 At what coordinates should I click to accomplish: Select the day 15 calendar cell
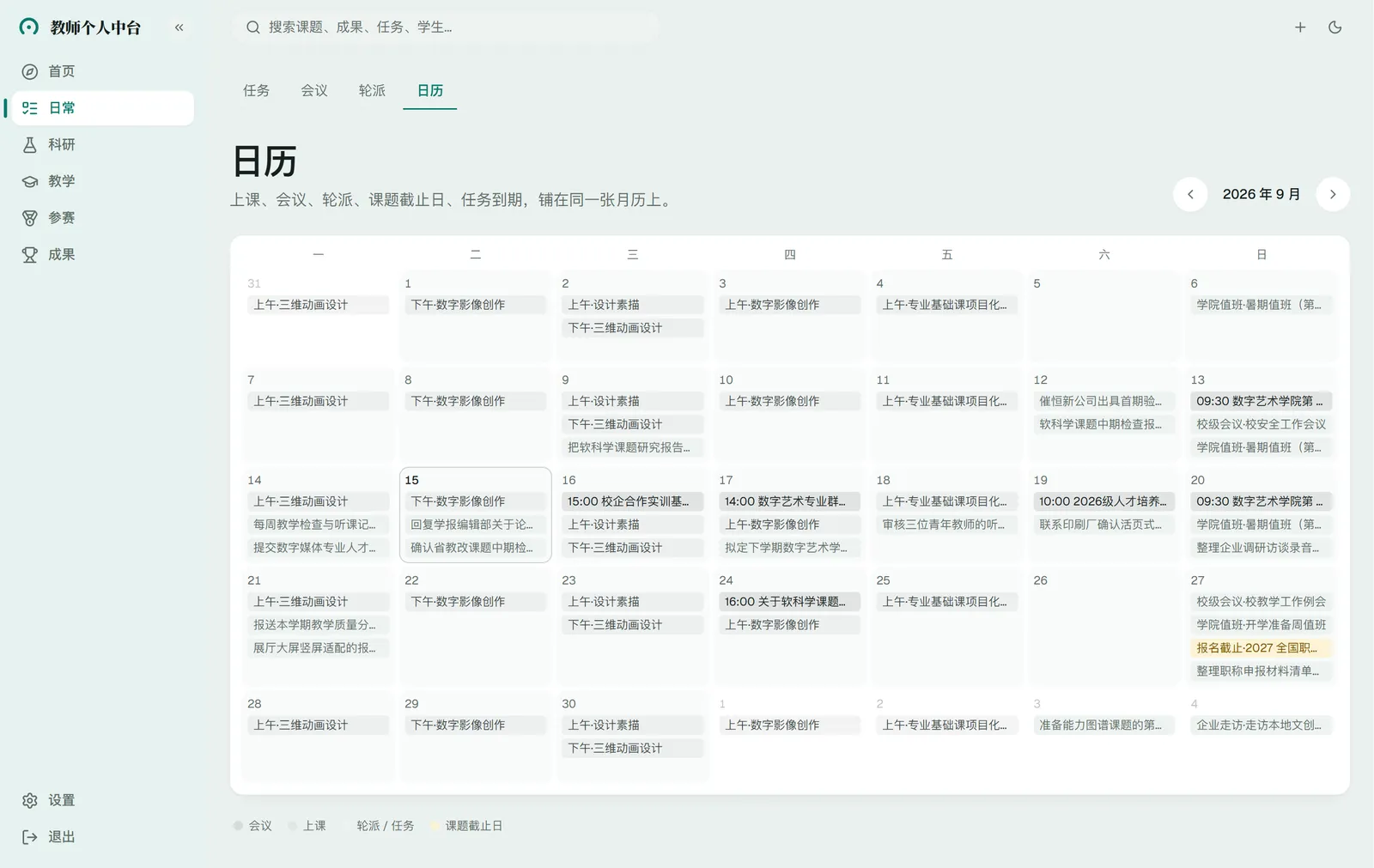coord(476,515)
